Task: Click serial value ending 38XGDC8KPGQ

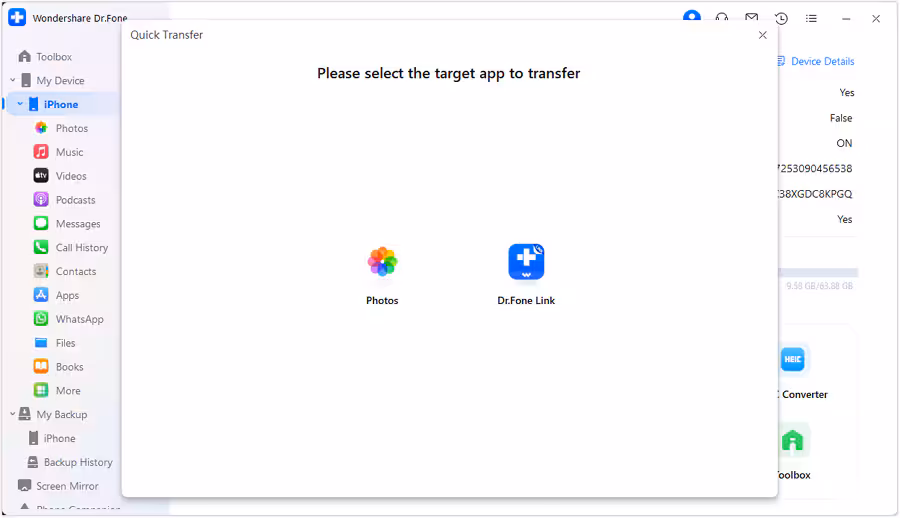Action: tap(815, 194)
